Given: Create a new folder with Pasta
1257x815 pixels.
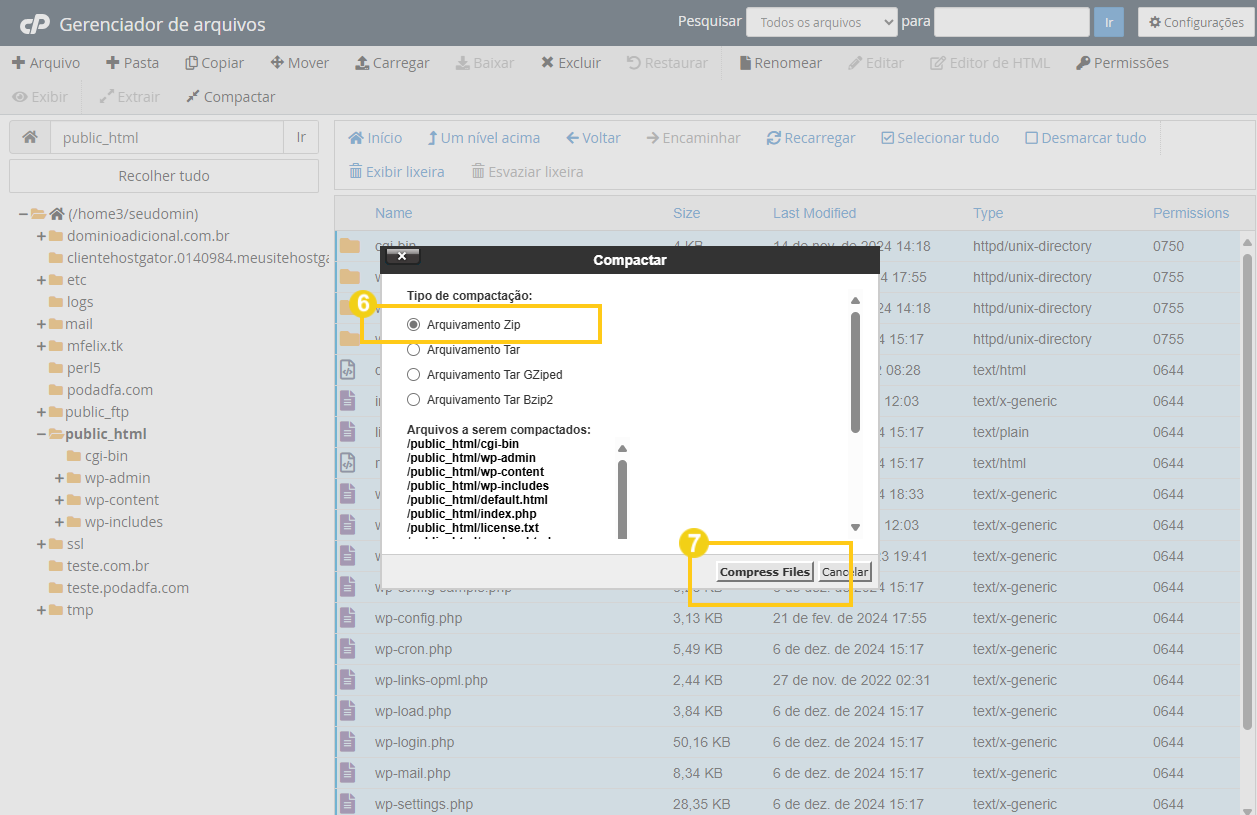Looking at the screenshot, I should [x=132, y=62].
